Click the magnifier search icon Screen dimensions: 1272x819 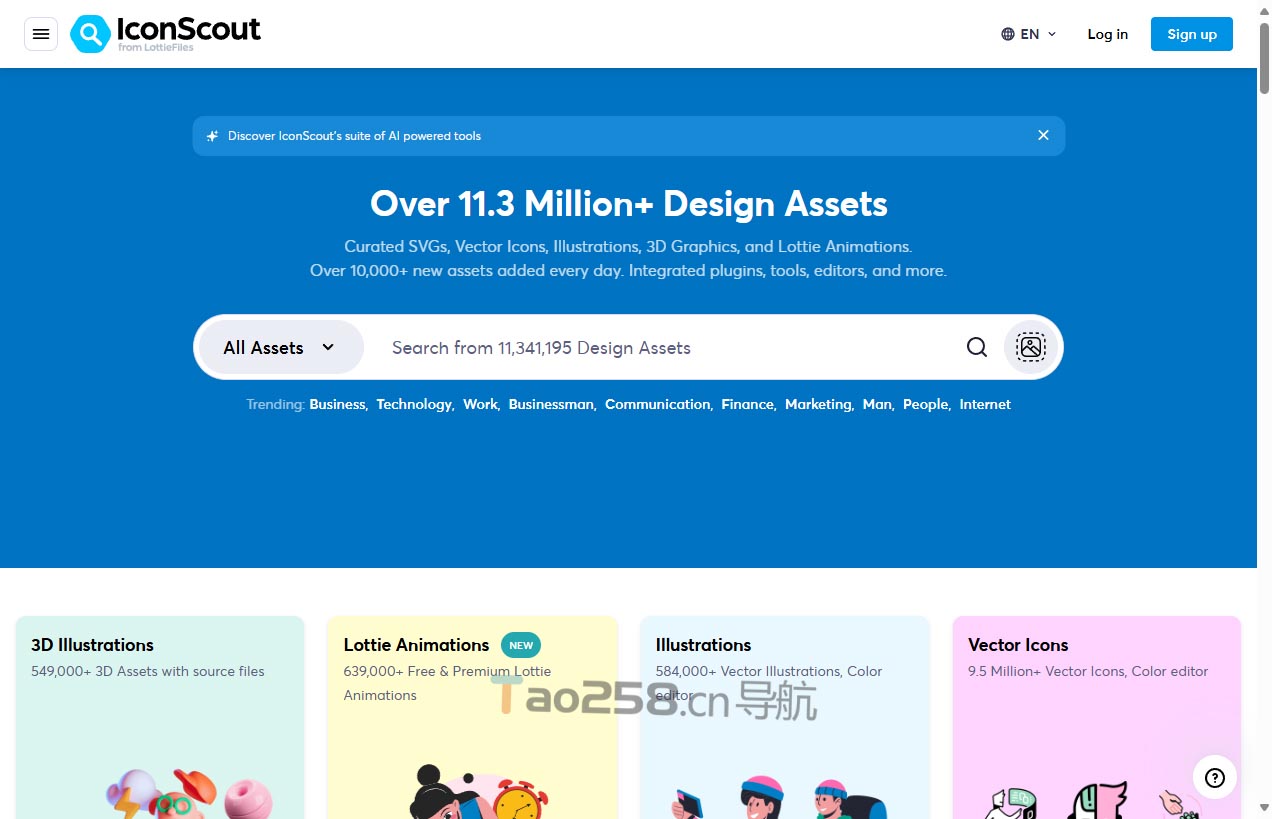977,347
